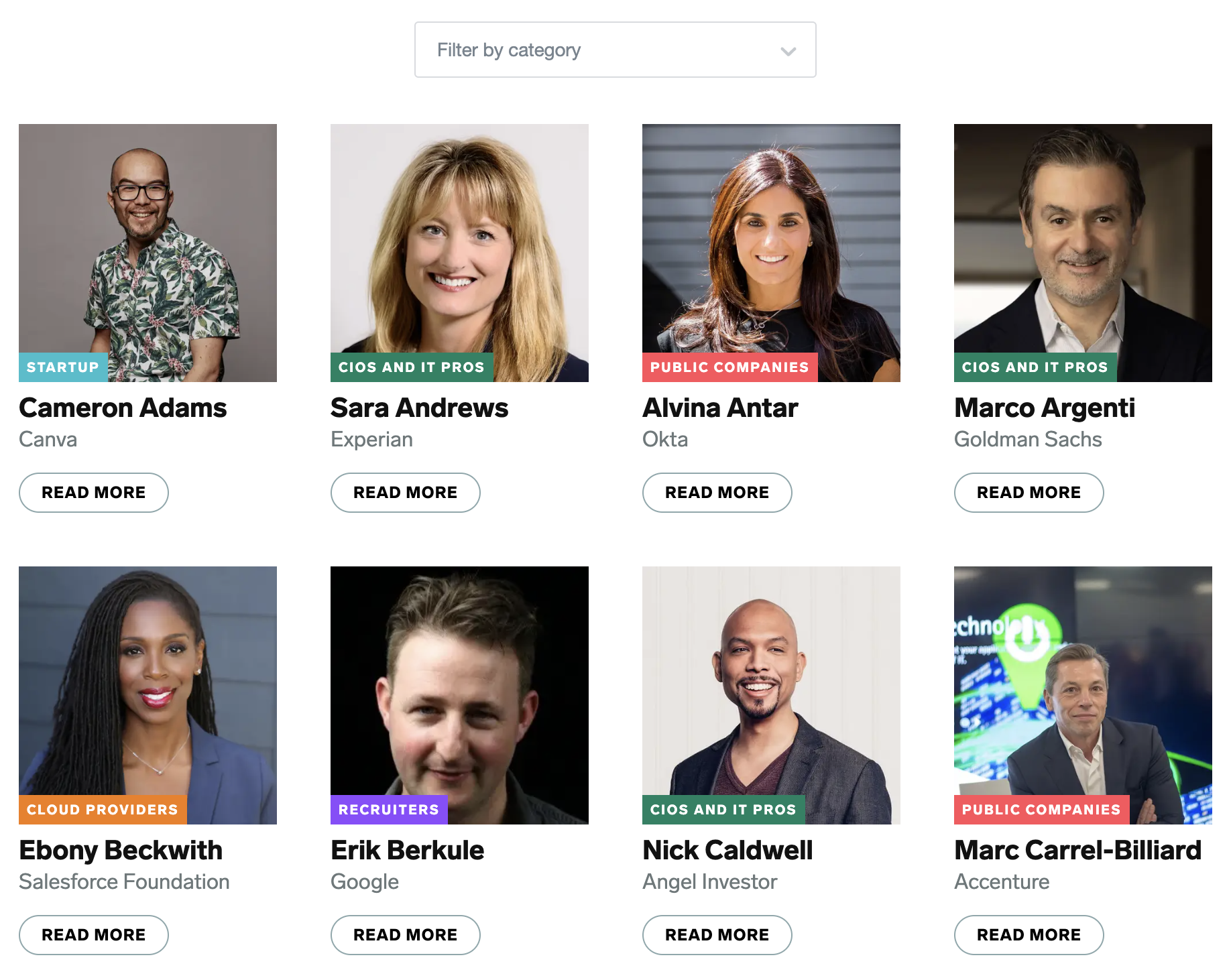The height and width of the screenshot is (980, 1231).
Task: Click Read More under Cameron Adams
Action: (x=94, y=493)
